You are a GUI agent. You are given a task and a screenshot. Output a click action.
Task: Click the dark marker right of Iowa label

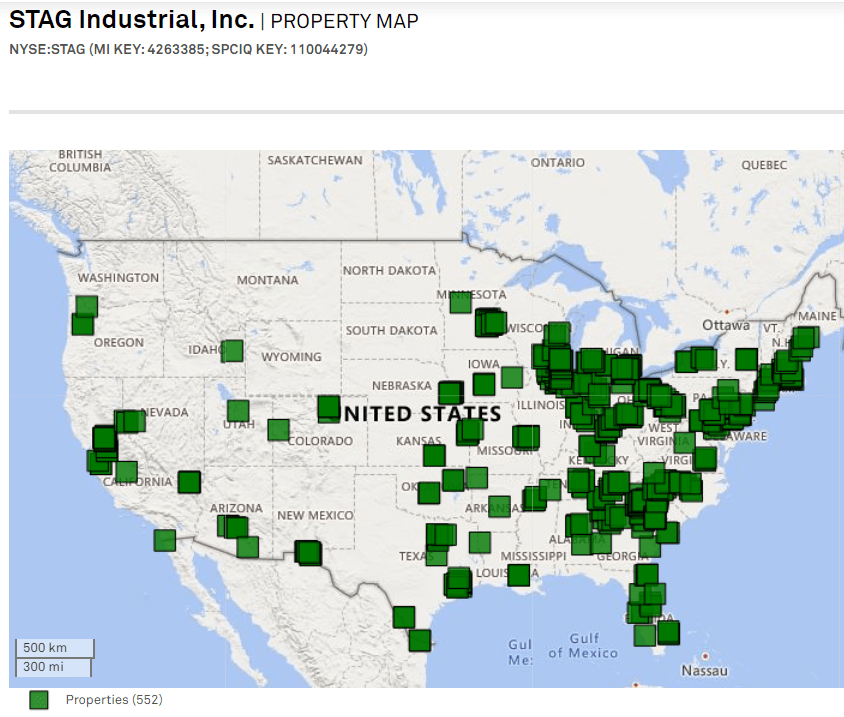[484, 384]
